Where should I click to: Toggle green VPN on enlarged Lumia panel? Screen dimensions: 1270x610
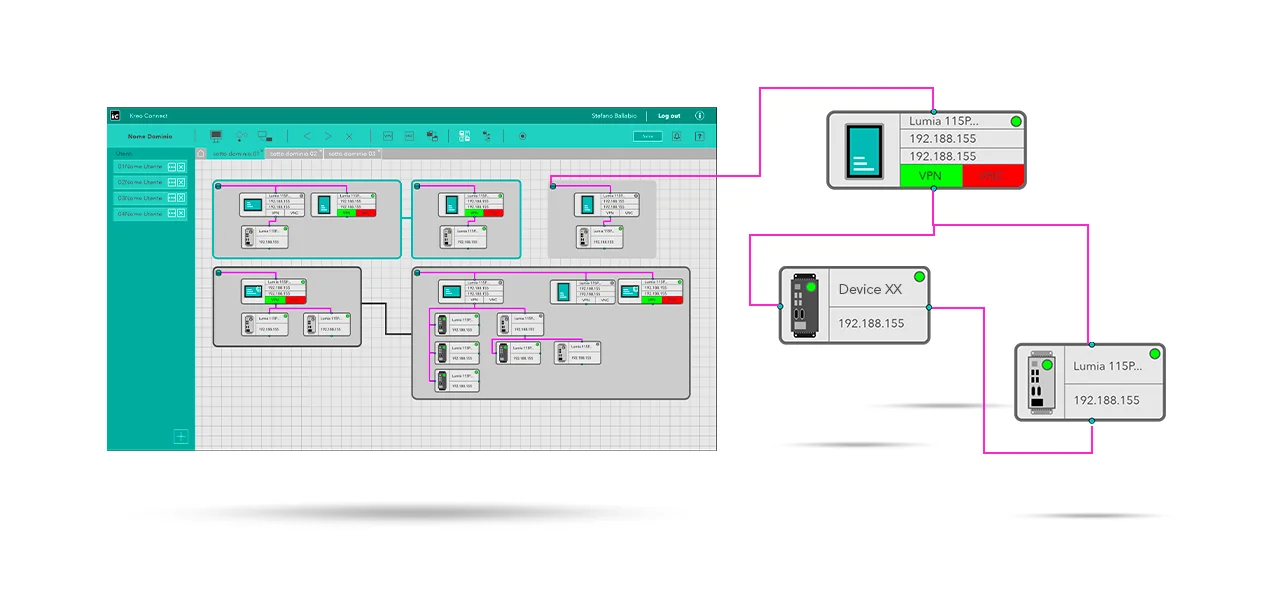[x=930, y=176]
